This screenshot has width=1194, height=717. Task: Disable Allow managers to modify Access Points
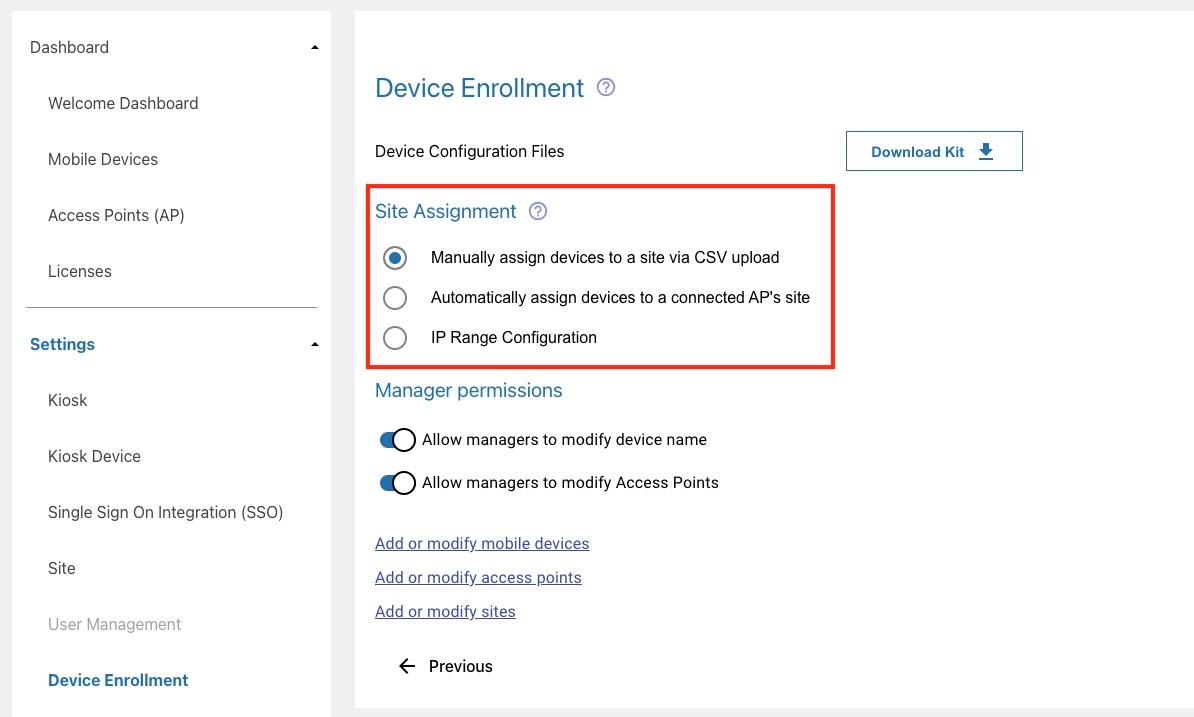pyautogui.click(x=398, y=483)
